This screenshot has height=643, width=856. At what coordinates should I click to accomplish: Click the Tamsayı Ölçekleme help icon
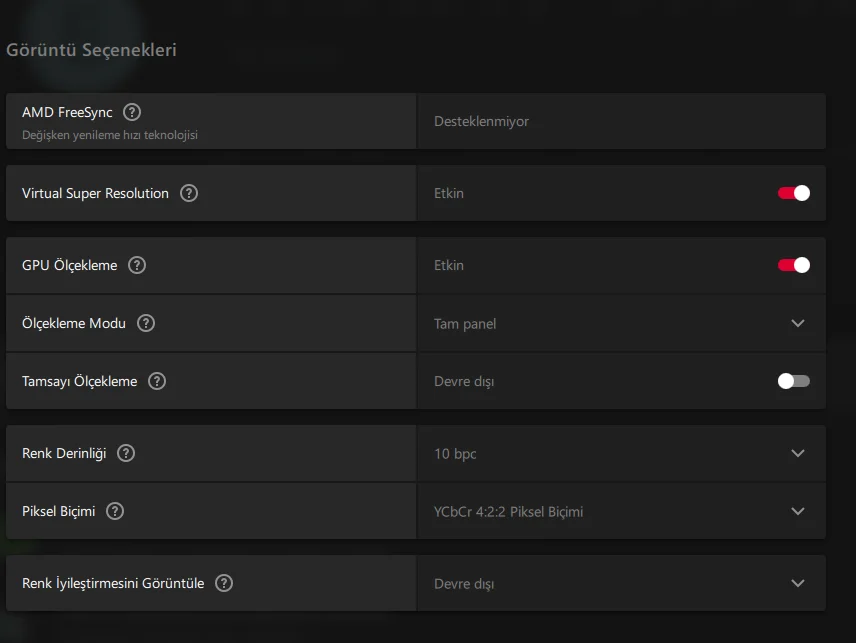(x=157, y=381)
